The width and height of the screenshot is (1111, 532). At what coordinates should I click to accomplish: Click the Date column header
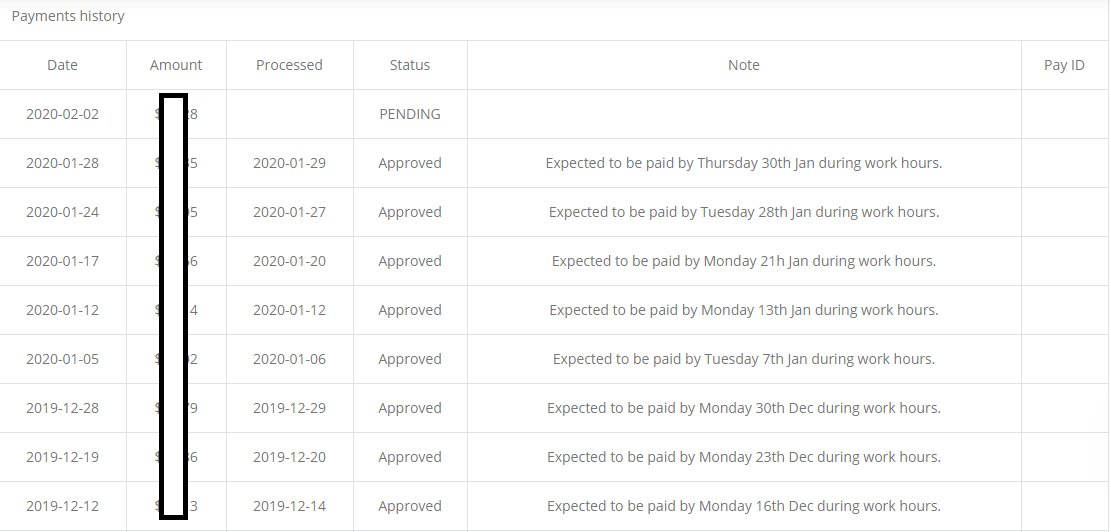click(62, 65)
